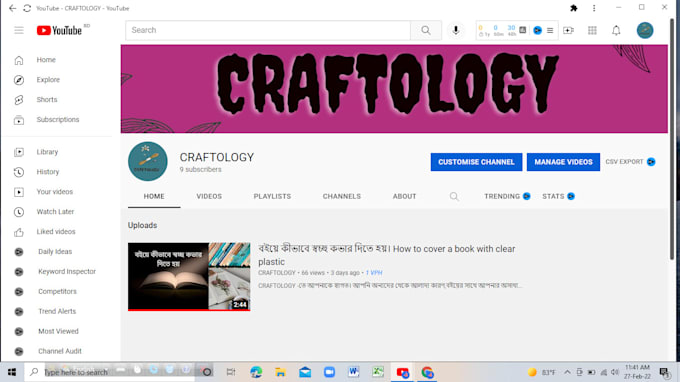Open account avatar menu

click(x=645, y=30)
